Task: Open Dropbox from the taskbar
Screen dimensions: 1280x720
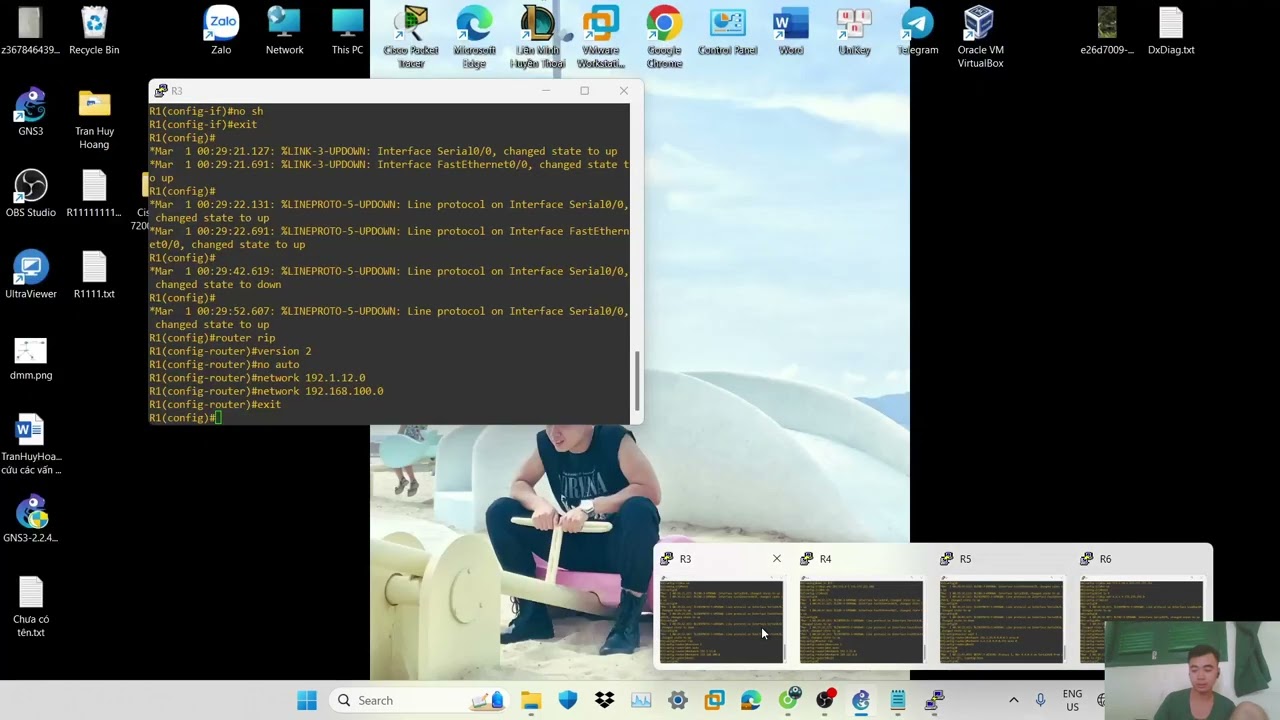Action: pyautogui.click(x=604, y=700)
